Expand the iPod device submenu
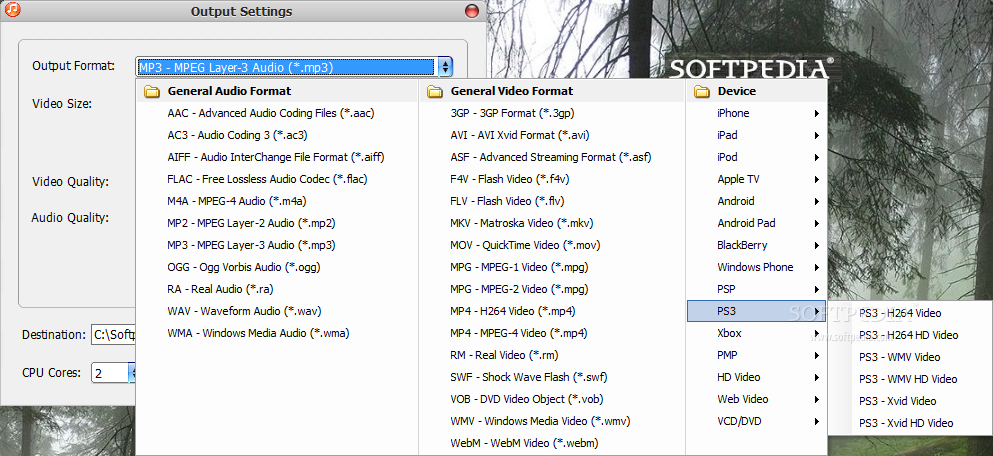Image resolution: width=993 pixels, height=456 pixels. [757, 157]
